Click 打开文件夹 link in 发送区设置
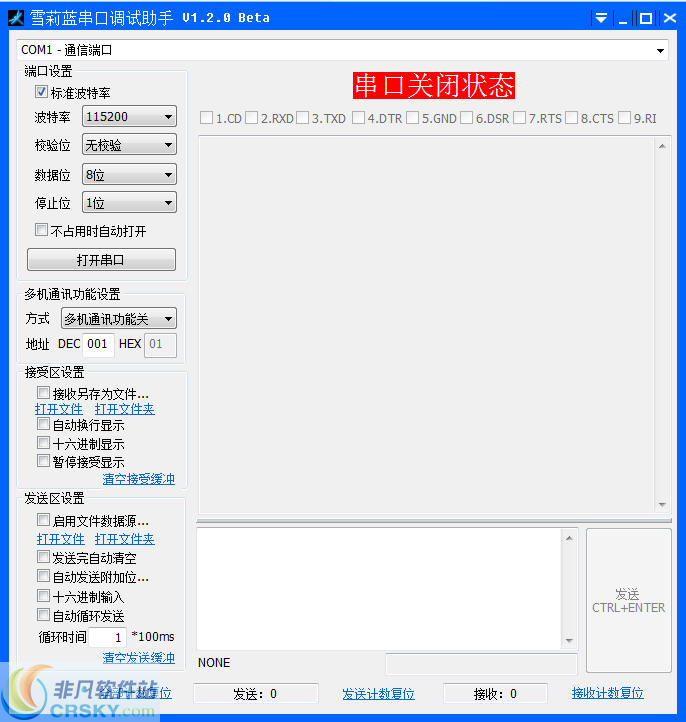The image size is (686, 722). point(125,539)
